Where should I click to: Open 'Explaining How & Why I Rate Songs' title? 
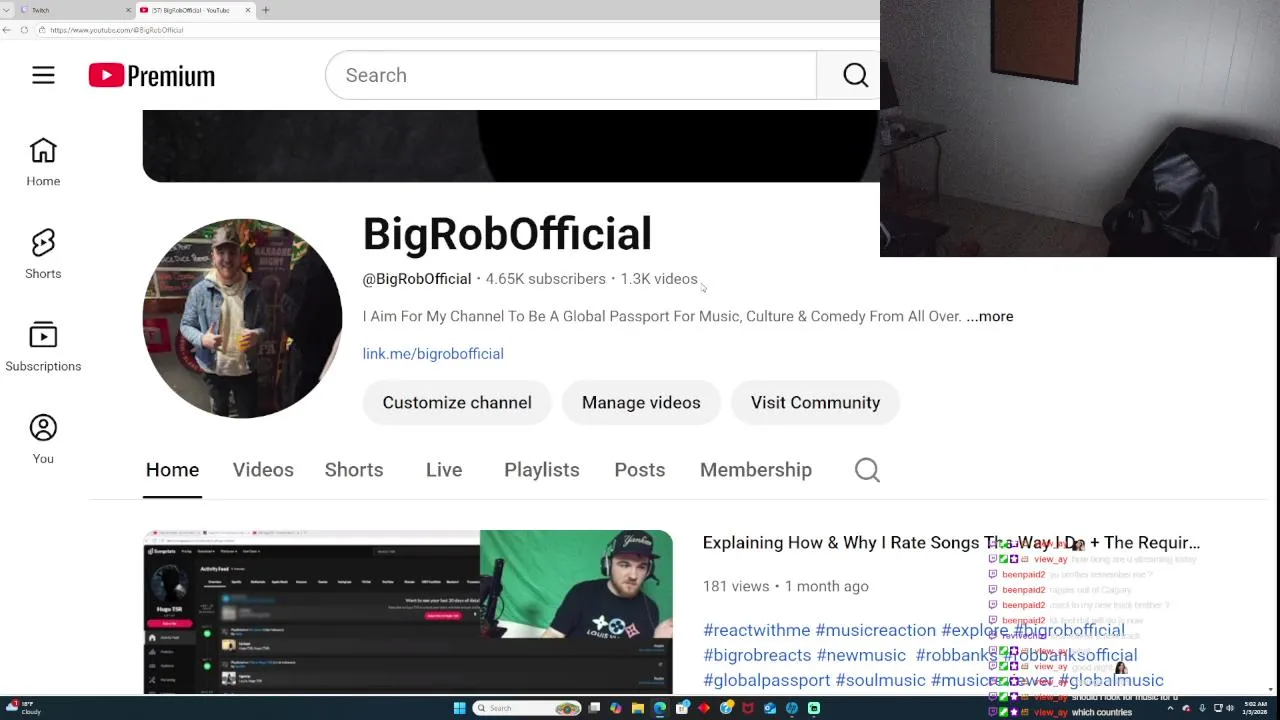tap(951, 543)
